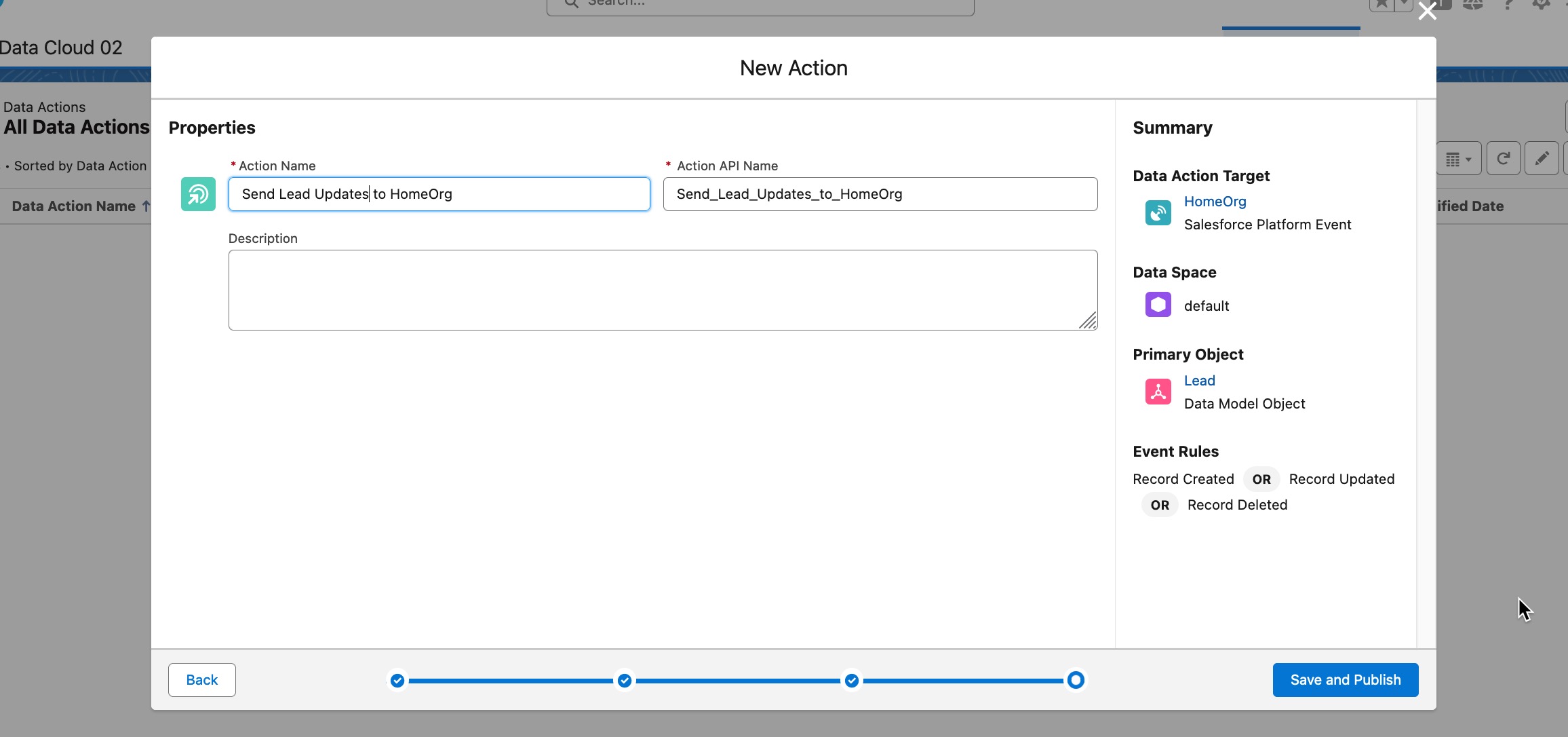Click the pencil edit list icon

click(1542, 159)
